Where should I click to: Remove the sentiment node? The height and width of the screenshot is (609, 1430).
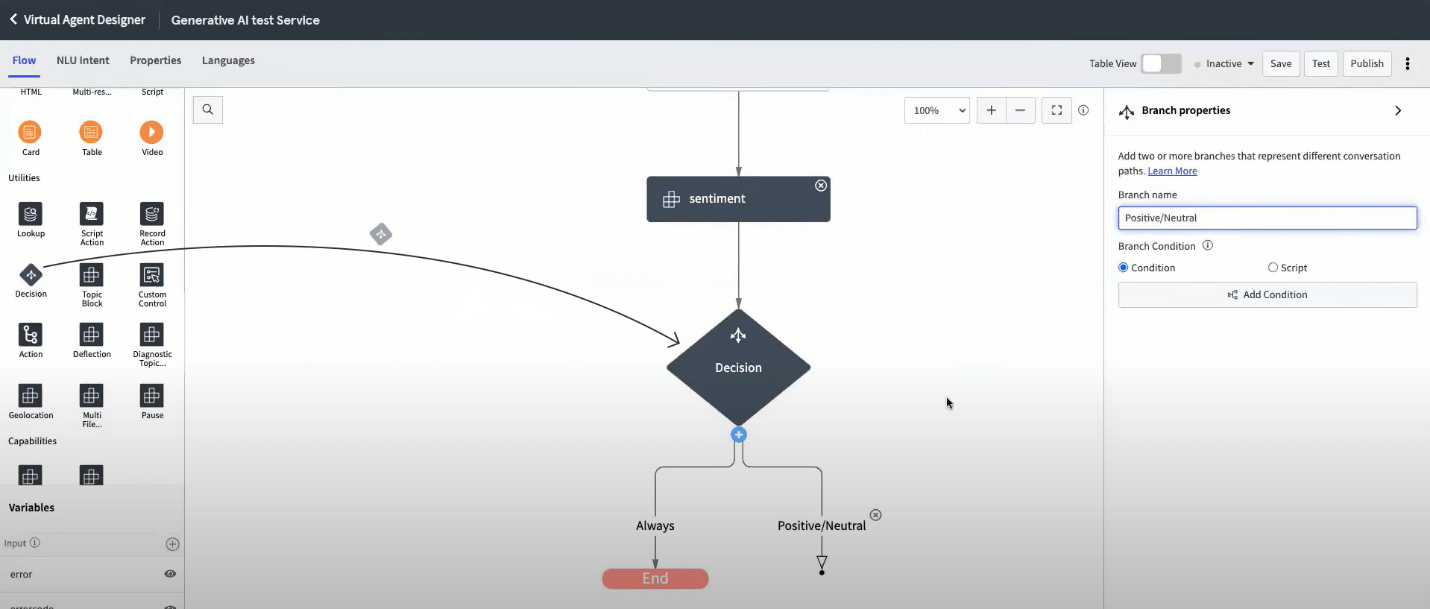click(x=821, y=185)
